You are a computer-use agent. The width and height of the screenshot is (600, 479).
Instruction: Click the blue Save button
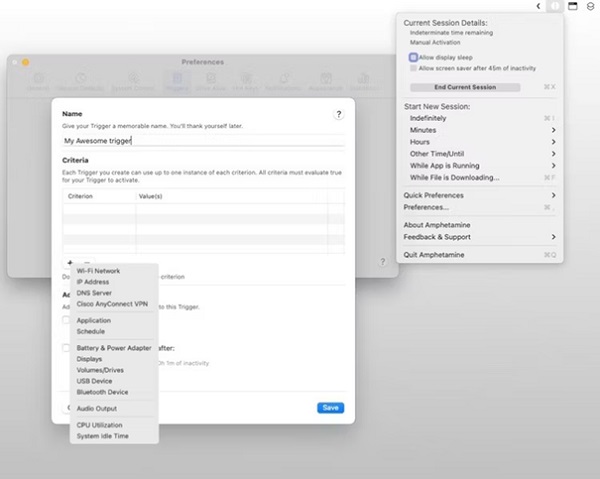pos(330,407)
